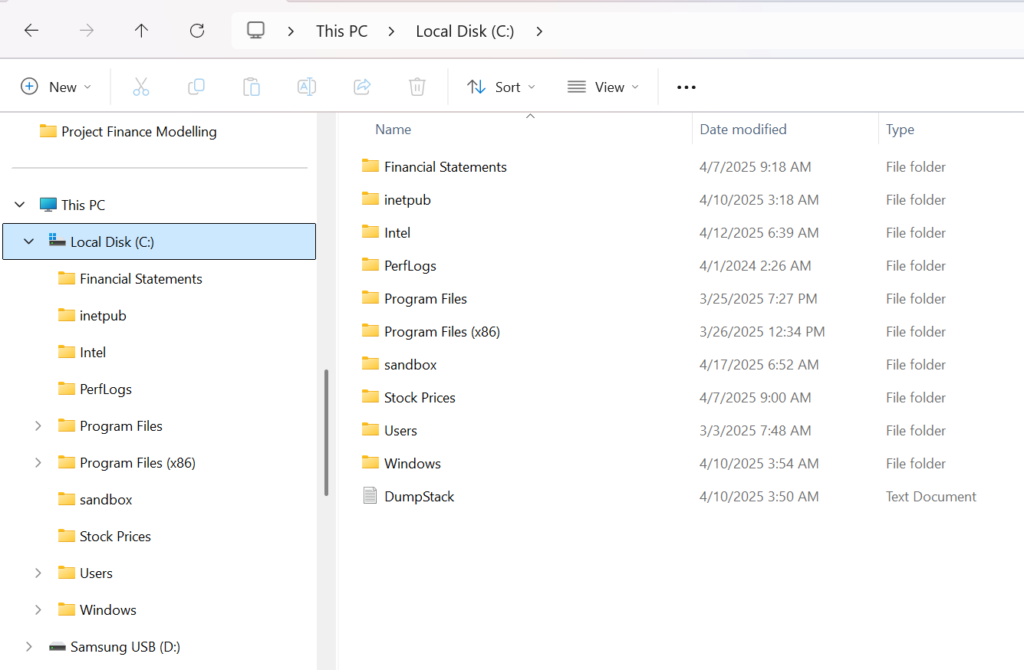The height and width of the screenshot is (670, 1024).
Task: Click the Delete trash can icon
Action: pos(418,87)
